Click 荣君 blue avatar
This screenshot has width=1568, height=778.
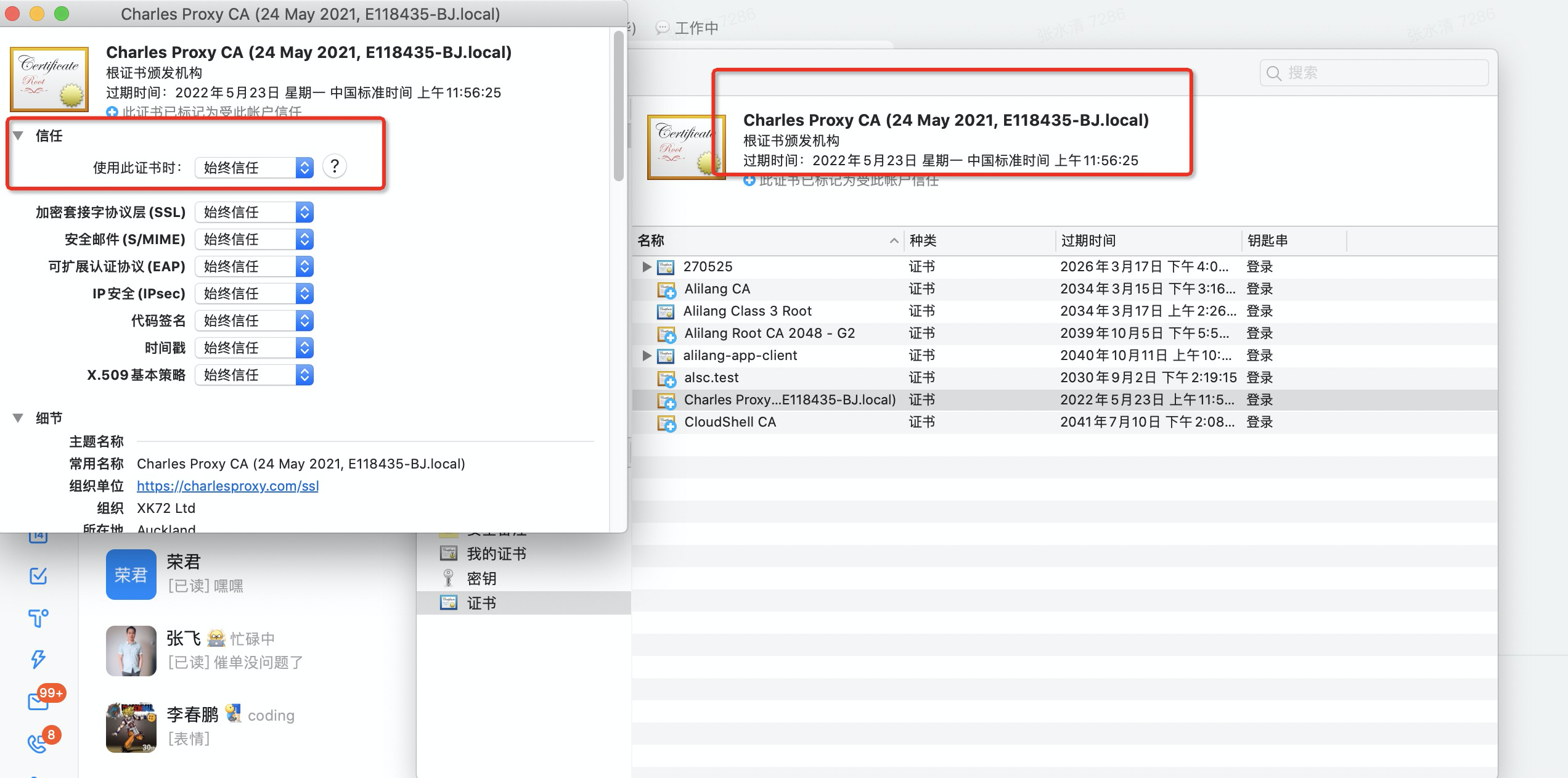tap(131, 575)
